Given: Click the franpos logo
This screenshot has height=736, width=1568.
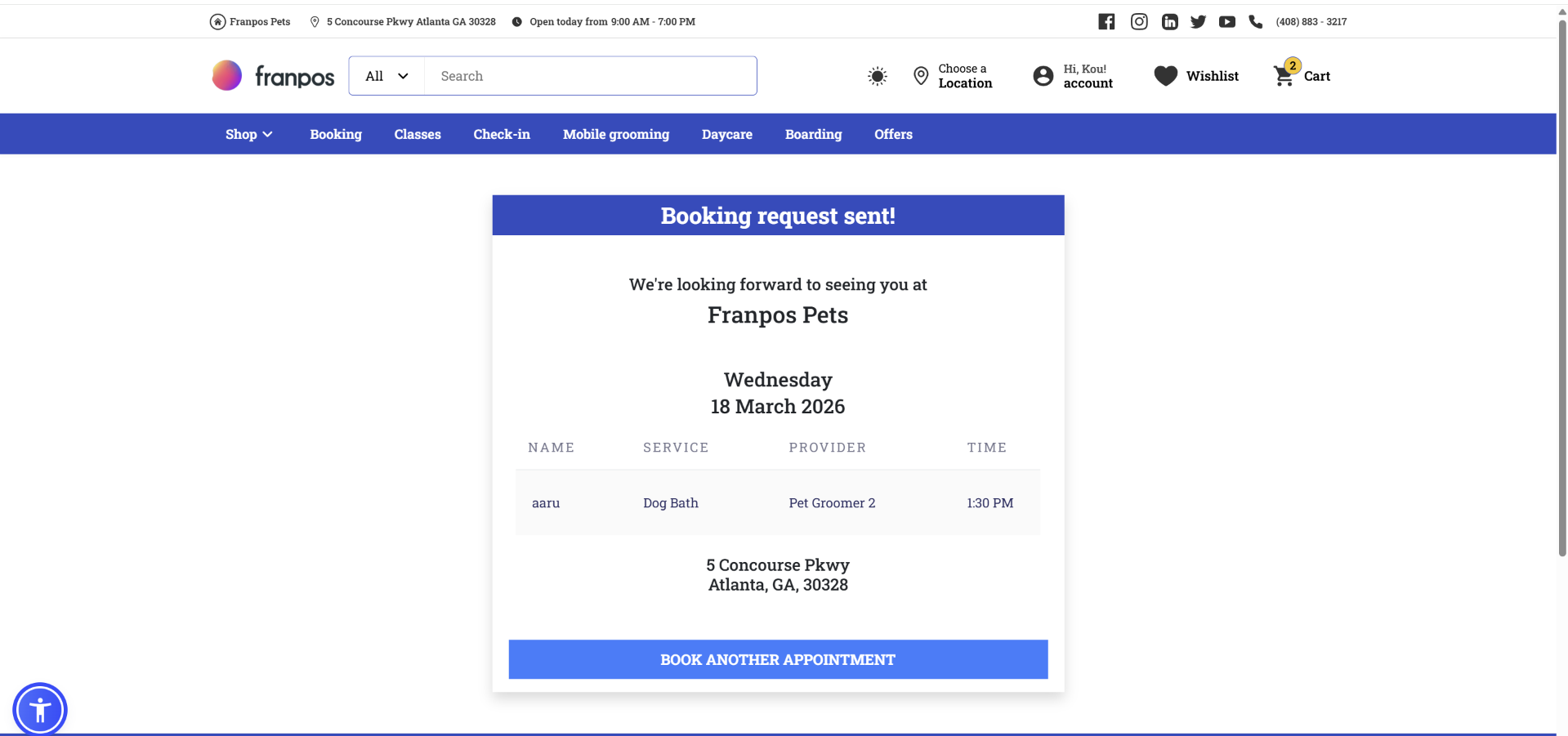Looking at the screenshot, I should pyautogui.click(x=273, y=76).
